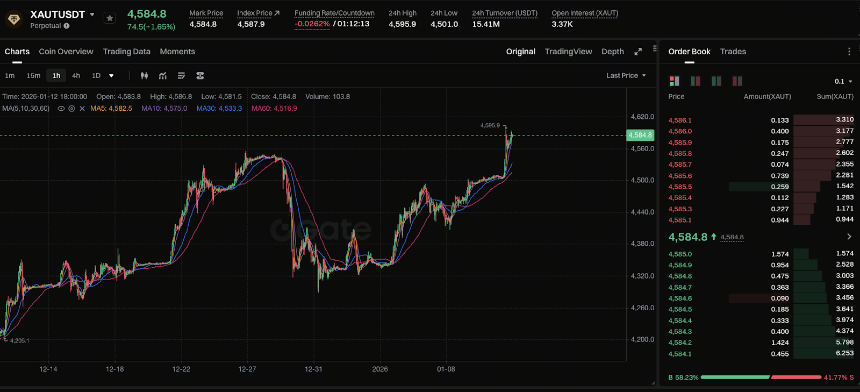Select ask price 4,585.6 row
Screen dimensions: 860x392
point(761,175)
